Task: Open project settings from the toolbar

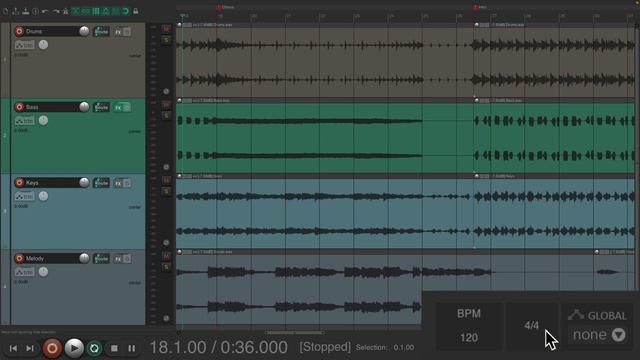Action: pos(36,11)
